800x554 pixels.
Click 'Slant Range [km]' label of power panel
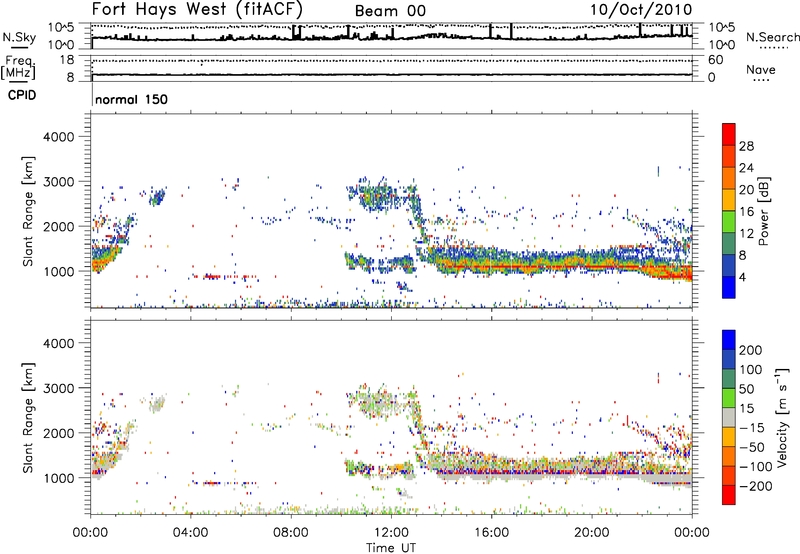click(x=28, y=211)
